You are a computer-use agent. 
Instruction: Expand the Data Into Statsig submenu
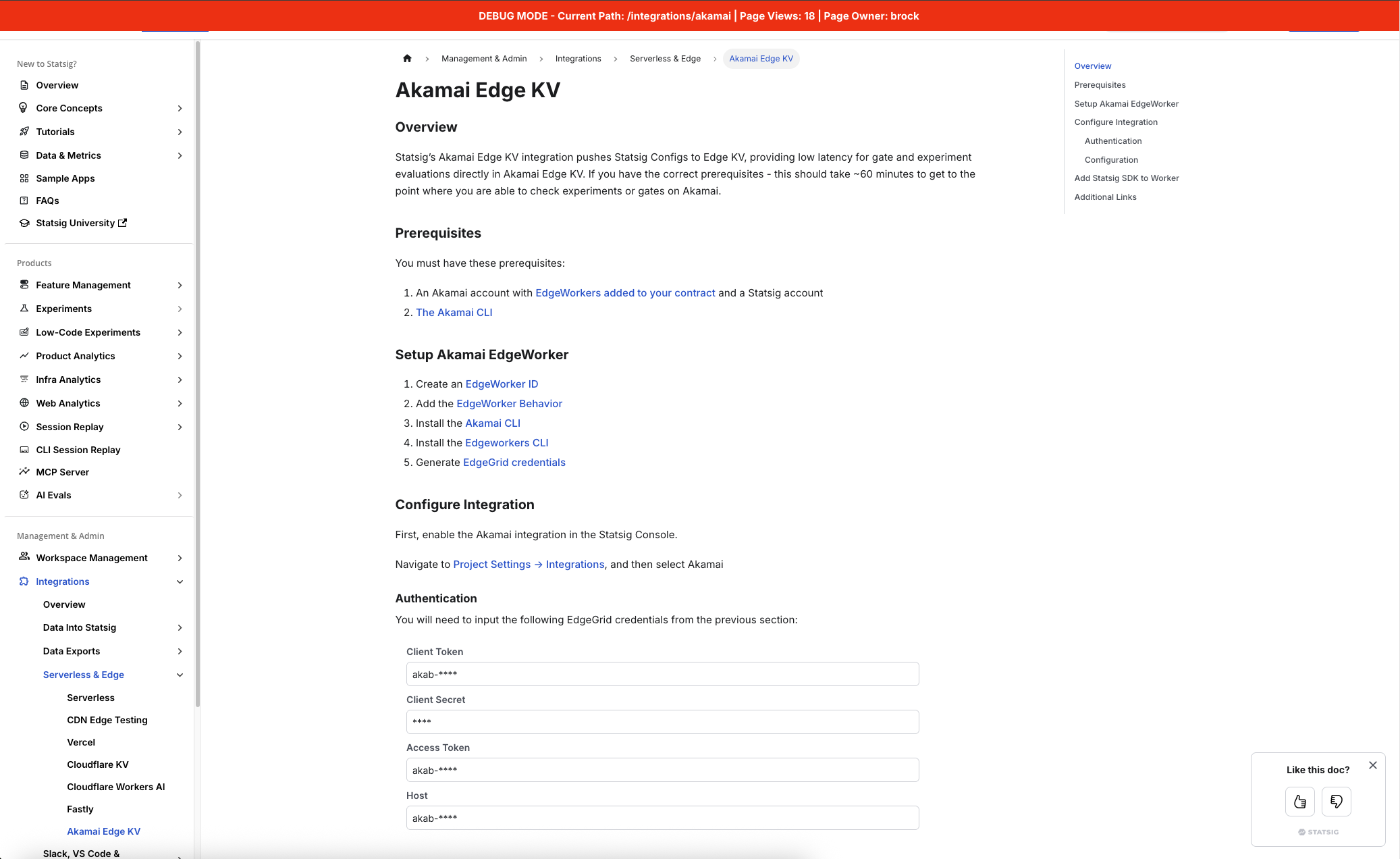click(180, 627)
